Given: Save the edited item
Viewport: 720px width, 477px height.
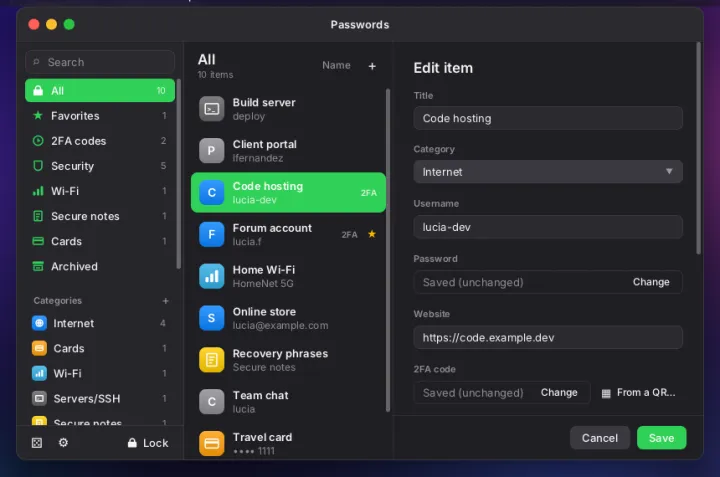Looking at the screenshot, I should coord(661,438).
